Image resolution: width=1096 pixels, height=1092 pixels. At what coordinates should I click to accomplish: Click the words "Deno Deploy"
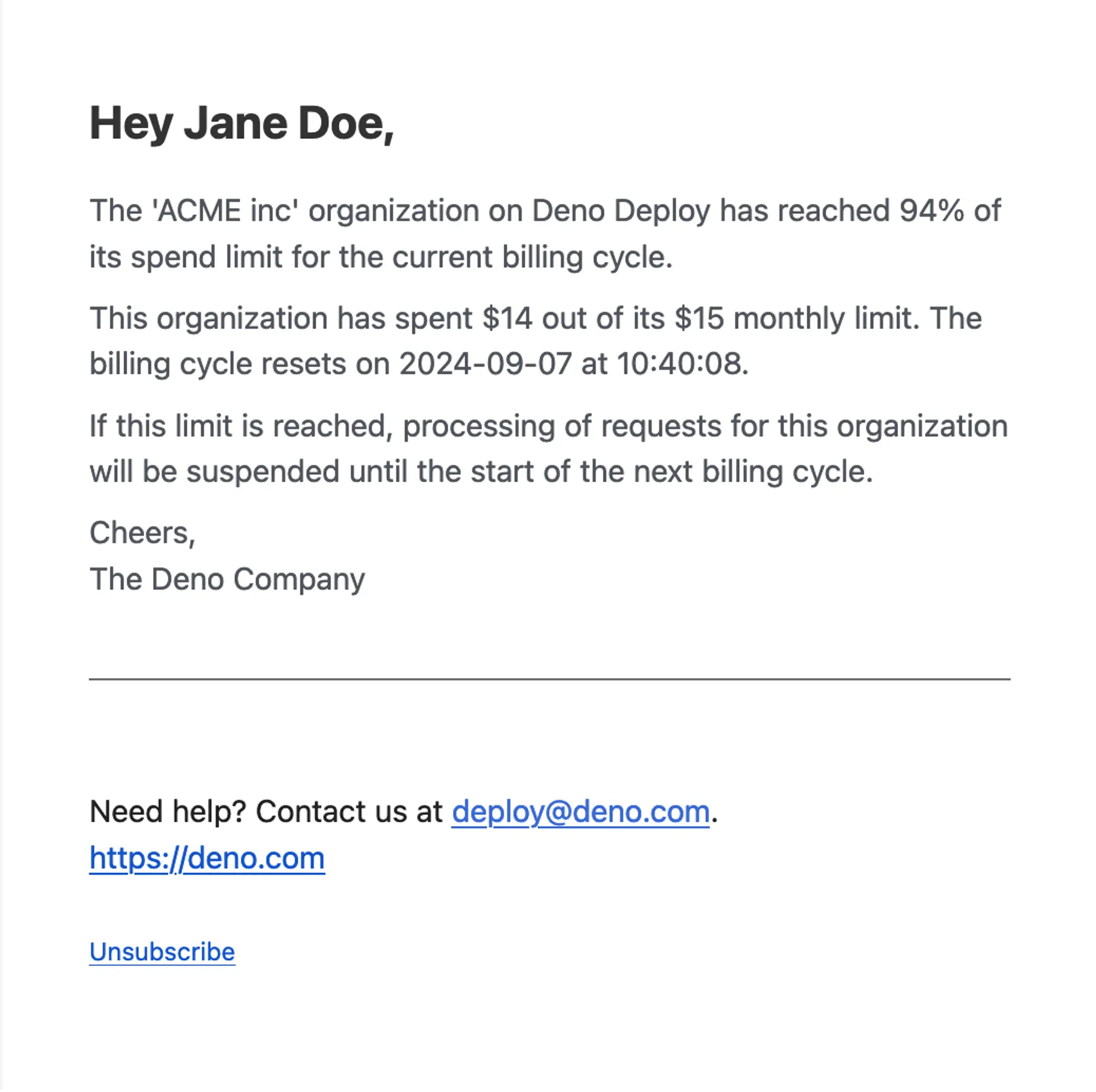(621, 211)
